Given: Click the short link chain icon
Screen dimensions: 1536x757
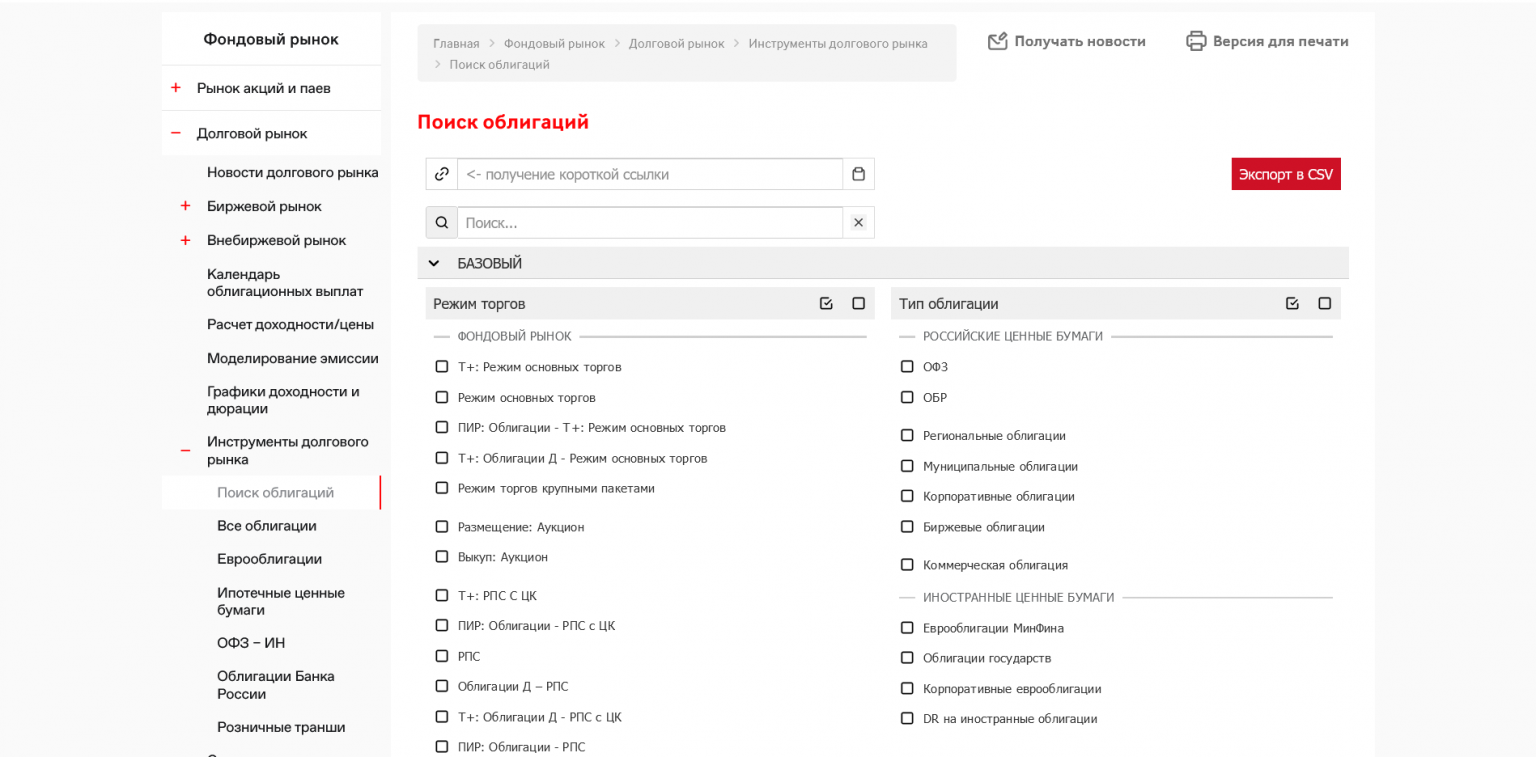Looking at the screenshot, I should point(441,174).
